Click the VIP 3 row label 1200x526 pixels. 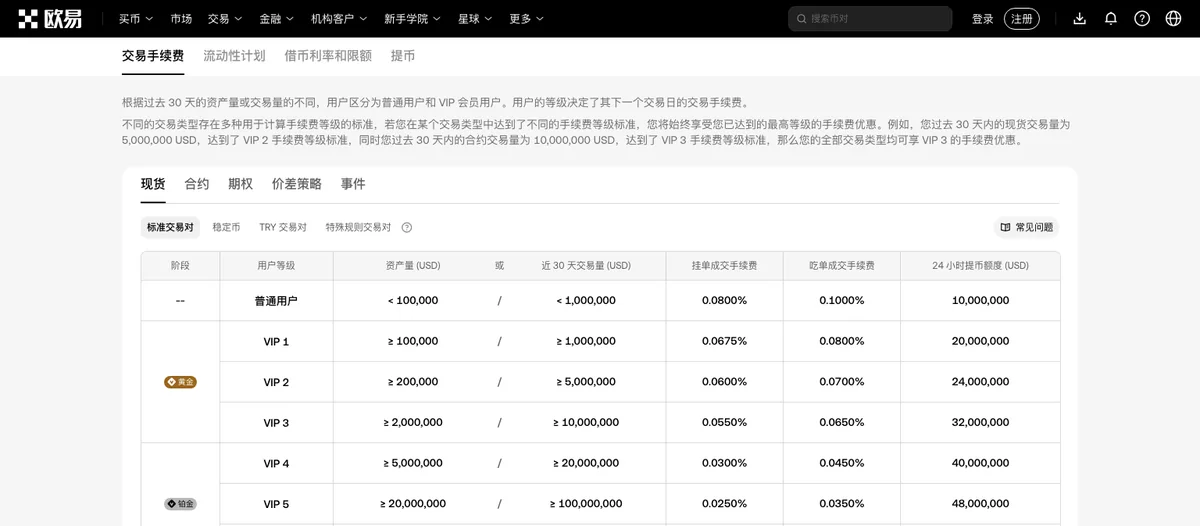coord(276,423)
